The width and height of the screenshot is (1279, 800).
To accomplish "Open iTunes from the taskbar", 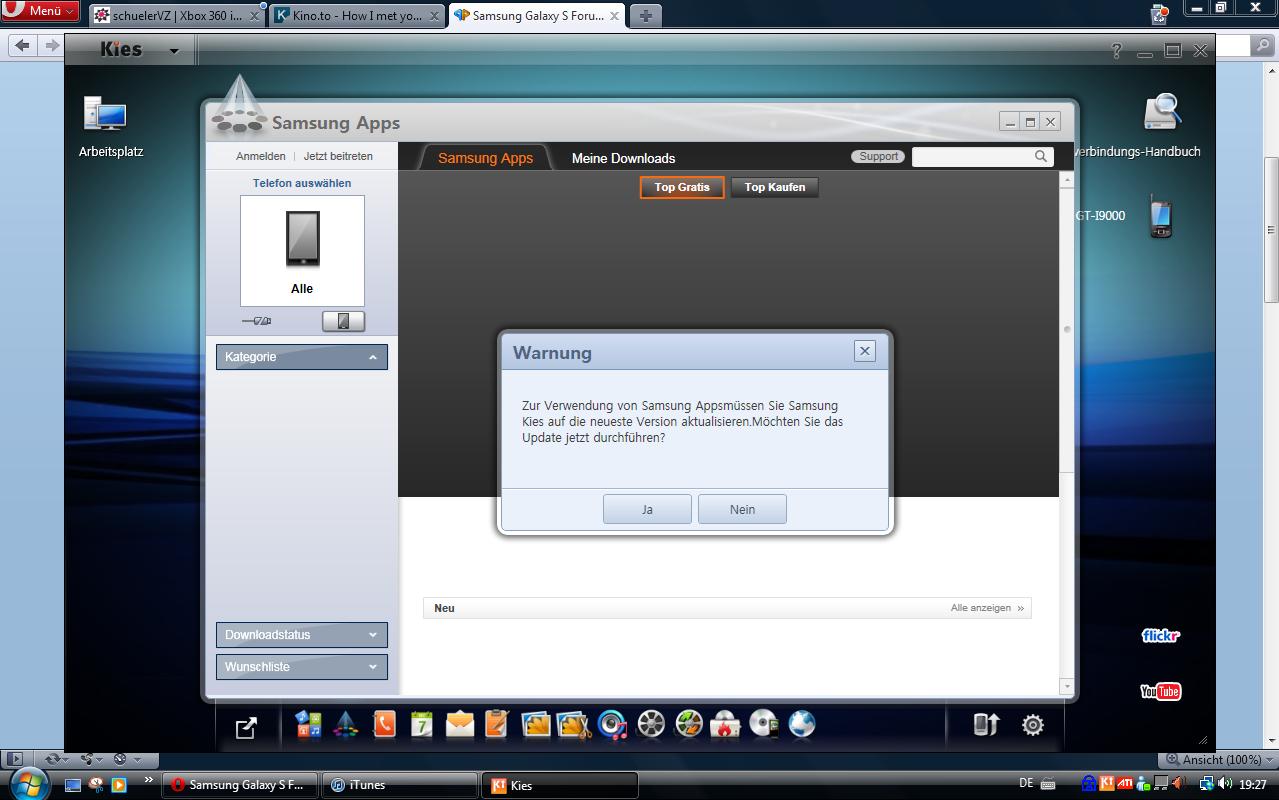I will [x=400, y=785].
